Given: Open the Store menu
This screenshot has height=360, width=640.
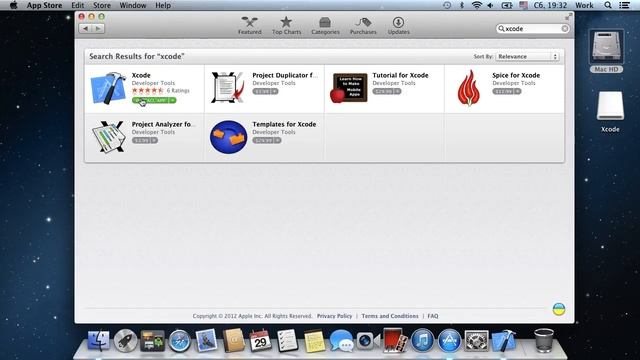Looking at the screenshot, I should pyautogui.click(x=102, y=5).
